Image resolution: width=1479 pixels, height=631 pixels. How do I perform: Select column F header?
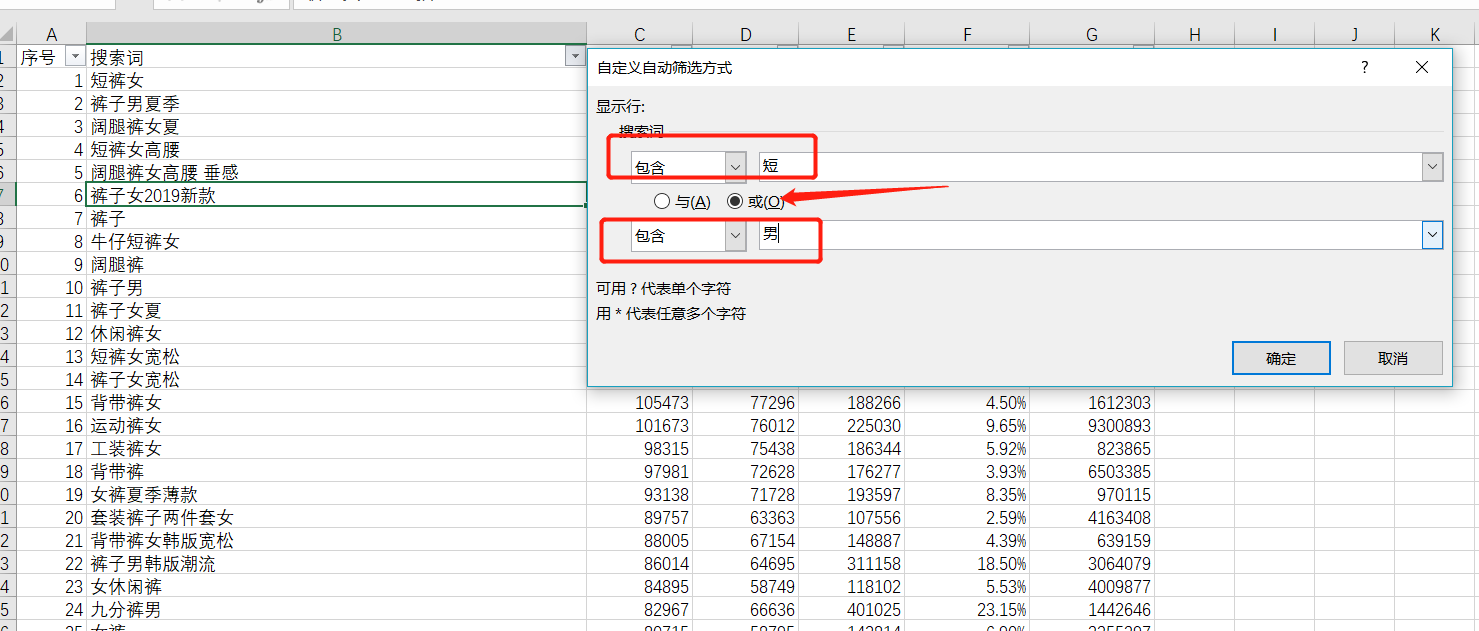(968, 34)
